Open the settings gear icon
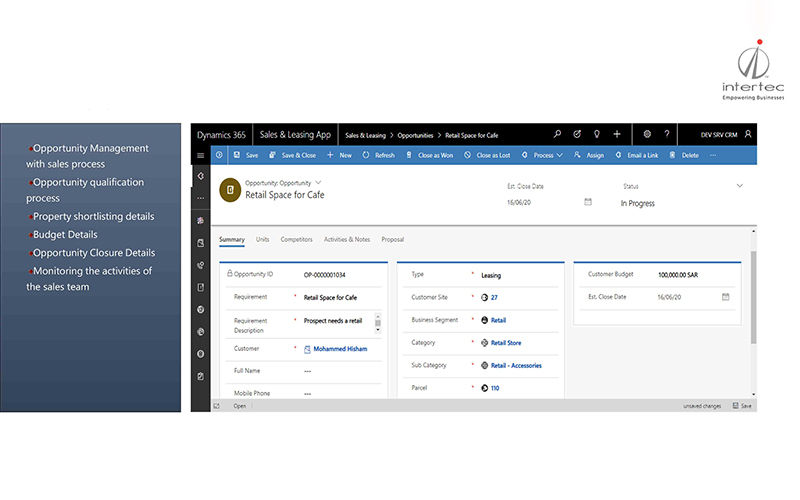The height and width of the screenshot is (500, 800). point(647,134)
